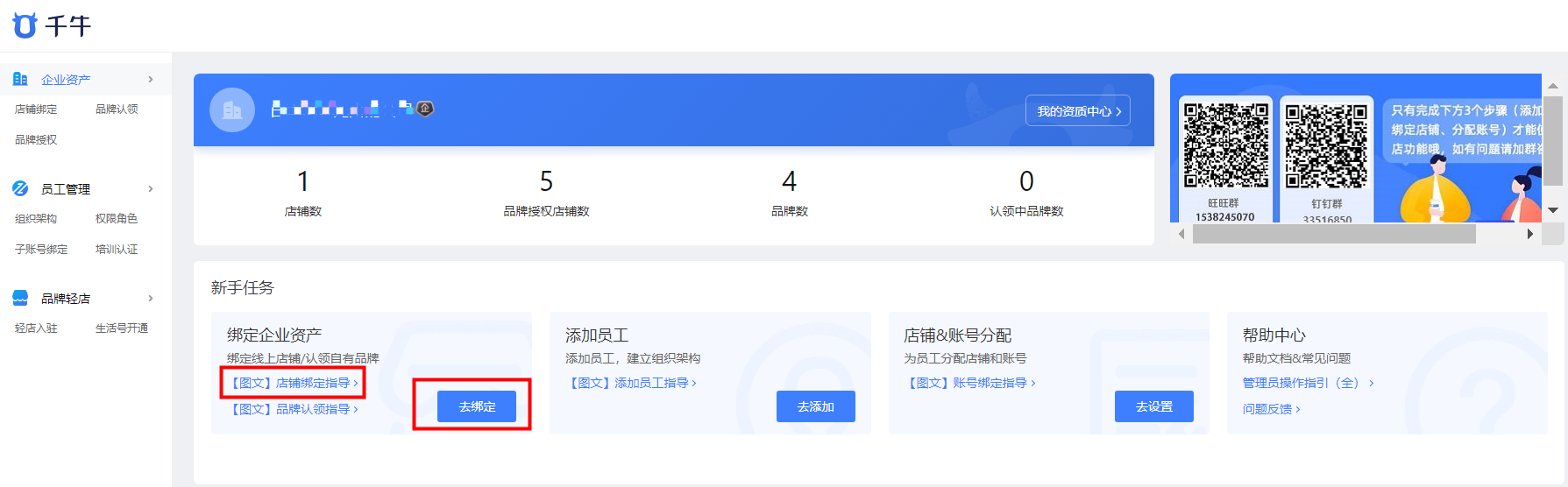The width and height of the screenshot is (1568, 487).
Task: Click the 品牌授权店铺数 count of 5
Action: click(x=546, y=181)
